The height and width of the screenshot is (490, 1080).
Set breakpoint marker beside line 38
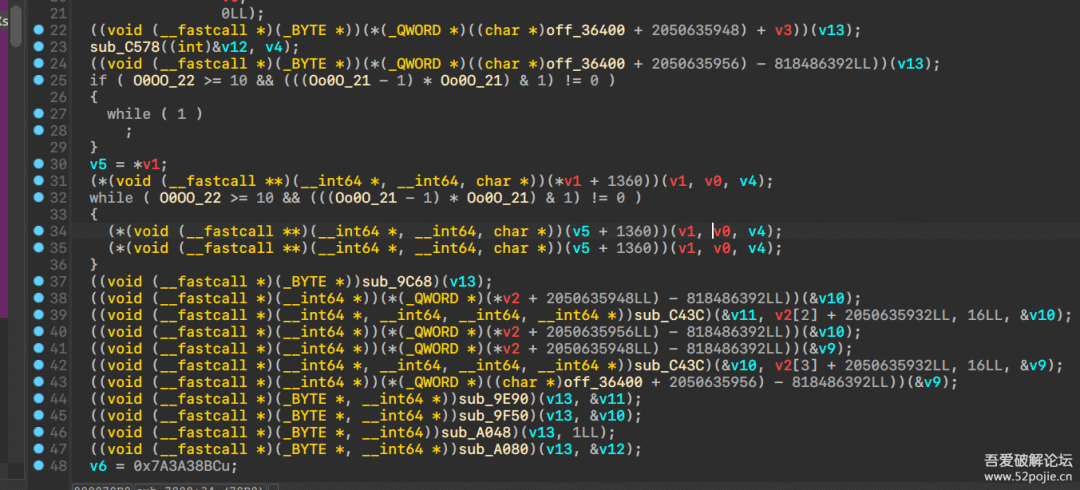click(38, 298)
